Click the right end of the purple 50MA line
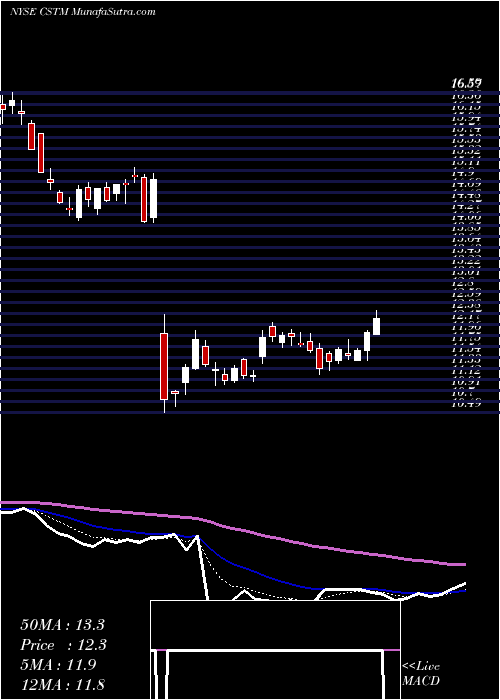This screenshot has height=700, width=500. 462,565
